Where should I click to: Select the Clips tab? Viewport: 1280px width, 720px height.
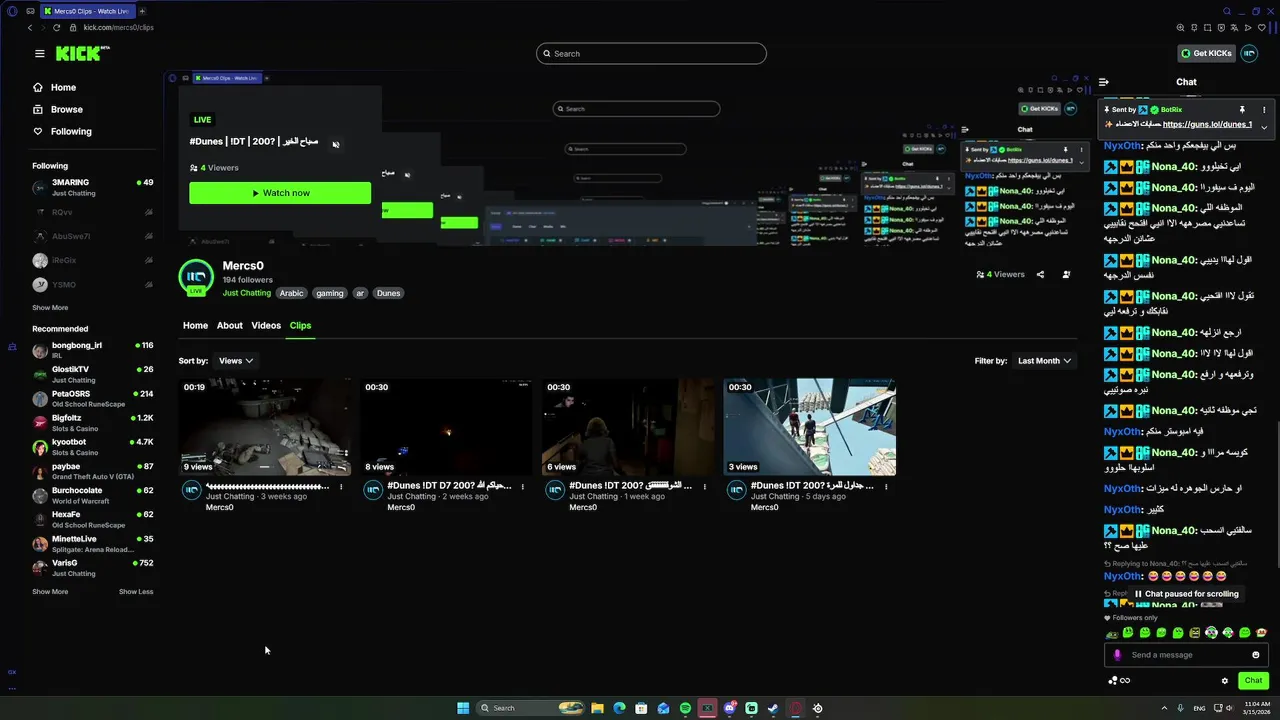tap(300, 326)
